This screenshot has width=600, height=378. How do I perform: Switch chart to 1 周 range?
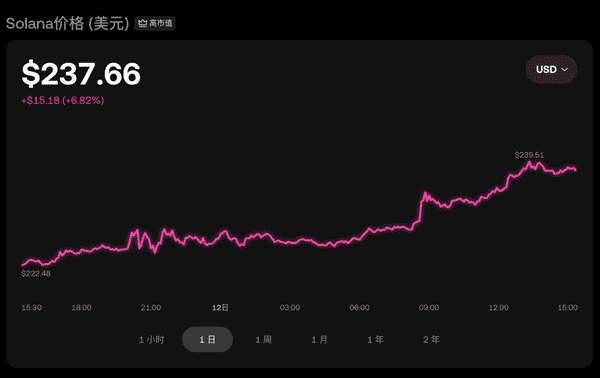(263, 339)
